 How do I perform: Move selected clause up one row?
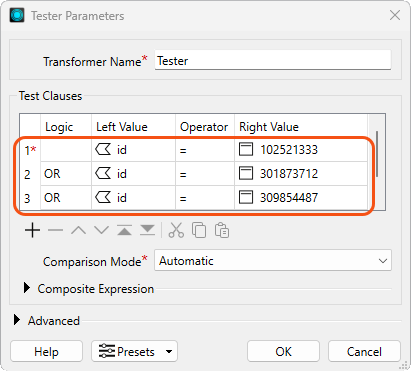[x=78, y=230]
